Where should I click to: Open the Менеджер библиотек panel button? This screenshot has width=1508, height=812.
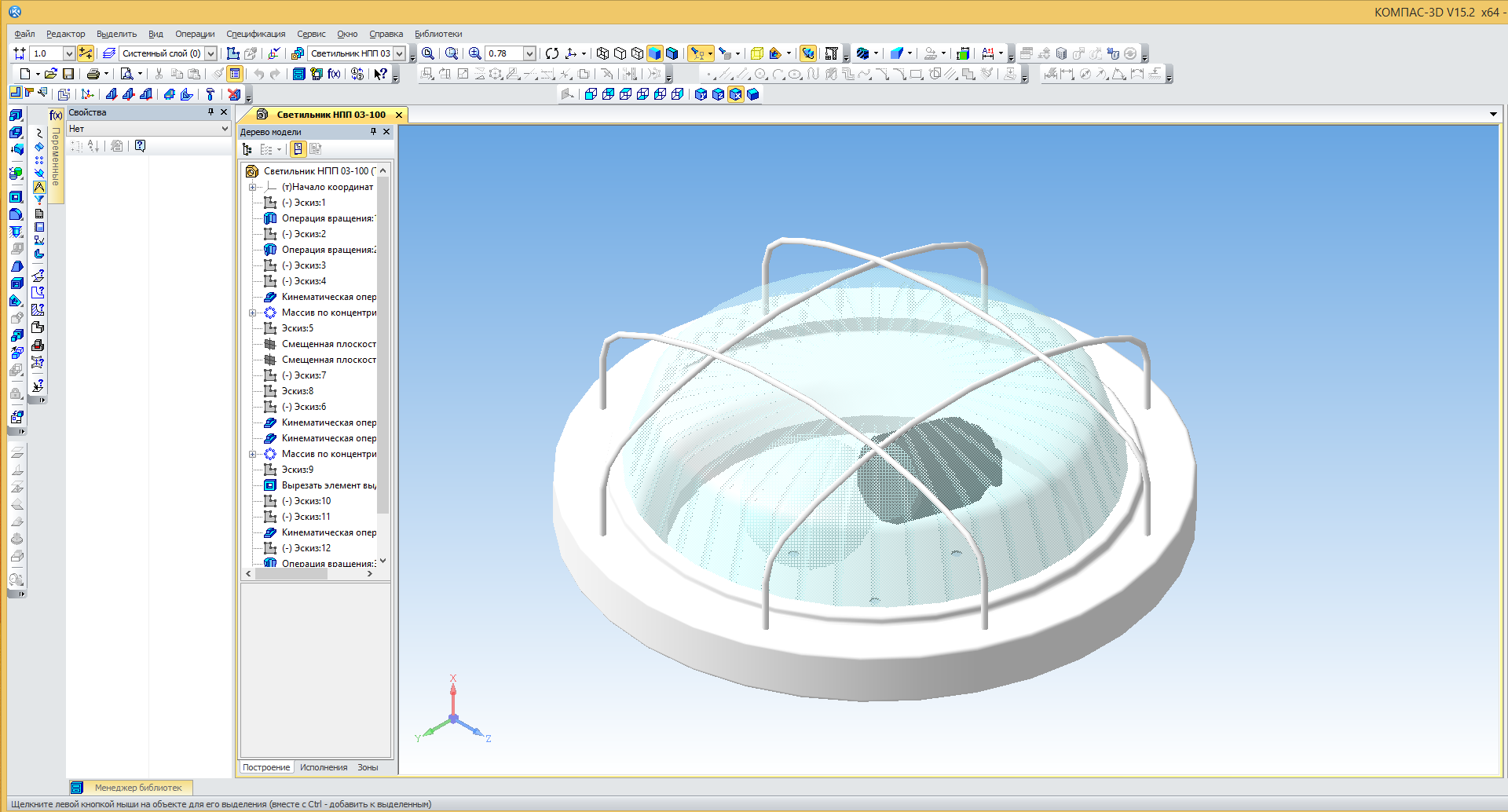click(x=130, y=787)
